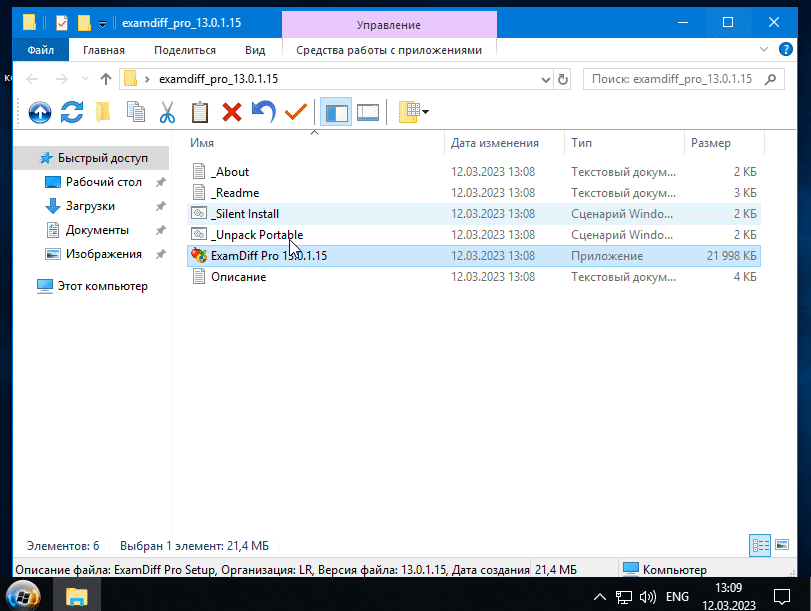Open the notification center icon

click(782, 597)
